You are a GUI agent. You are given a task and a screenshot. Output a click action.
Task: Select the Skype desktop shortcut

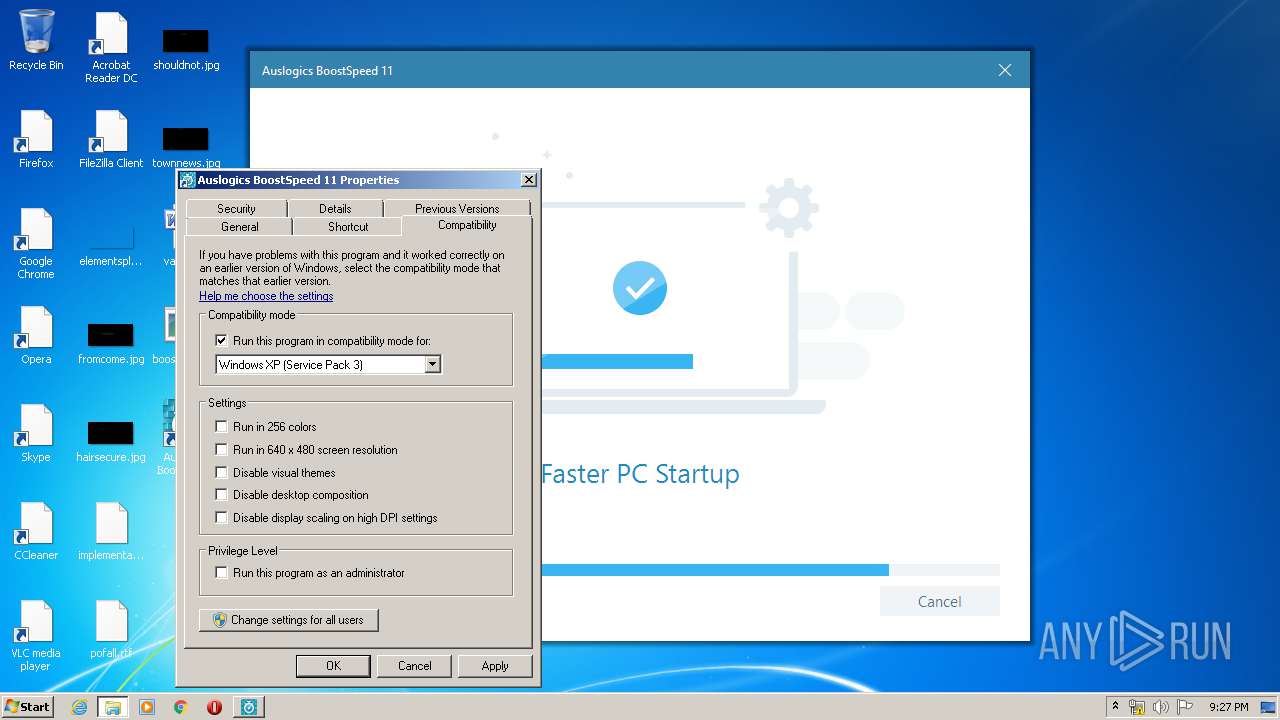36,432
